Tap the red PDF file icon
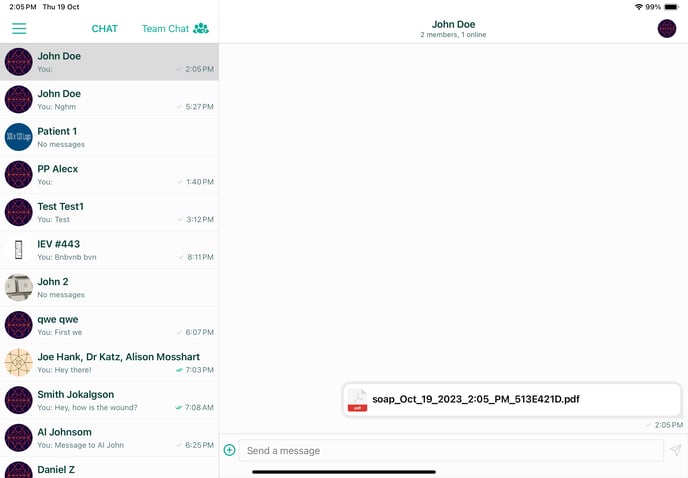The height and width of the screenshot is (478, 688). (357, 400)
